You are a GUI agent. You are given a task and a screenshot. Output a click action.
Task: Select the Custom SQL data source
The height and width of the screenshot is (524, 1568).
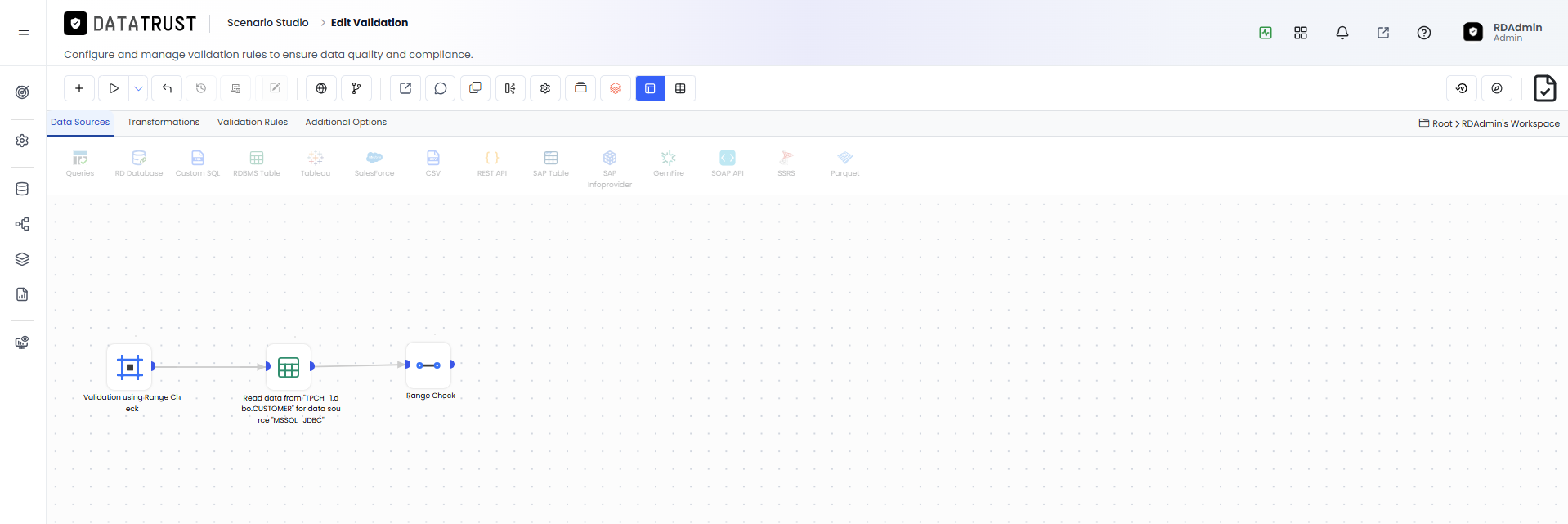tap(198, 163)
